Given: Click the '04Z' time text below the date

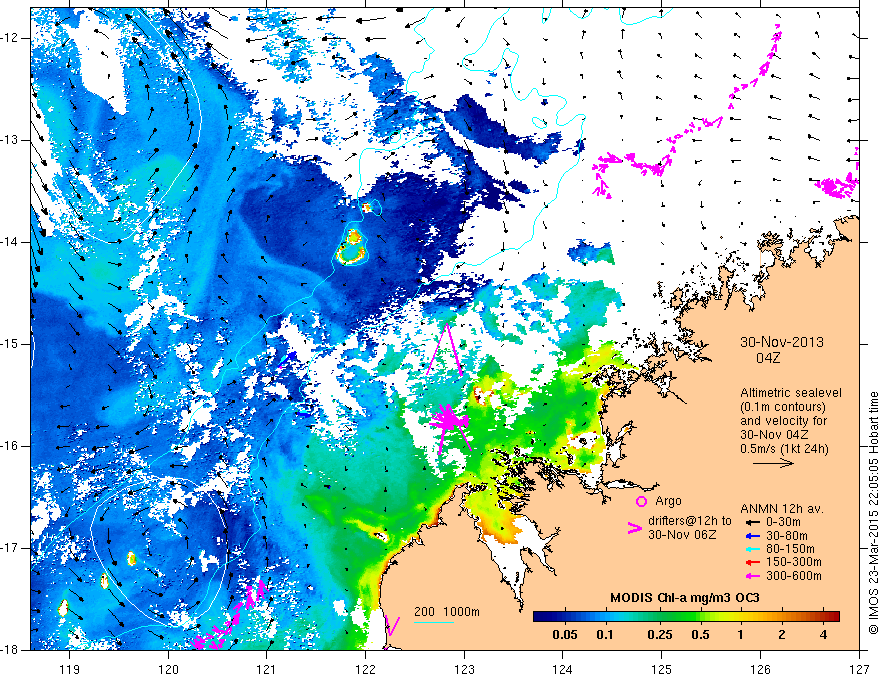Looking at the screenshot, I should [768, 358].
